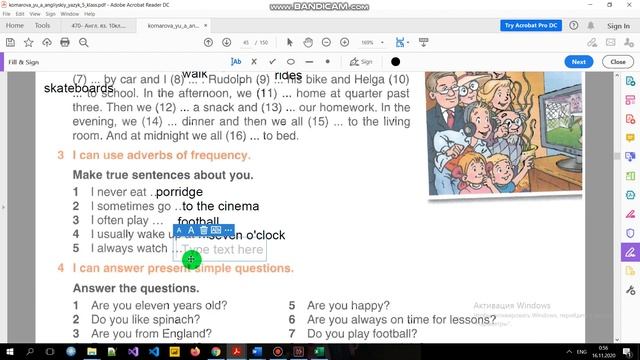Image resolution: width=640 pixels, height=360 pixels.
Task: Open the black color picker
Action: coord(396,62)
